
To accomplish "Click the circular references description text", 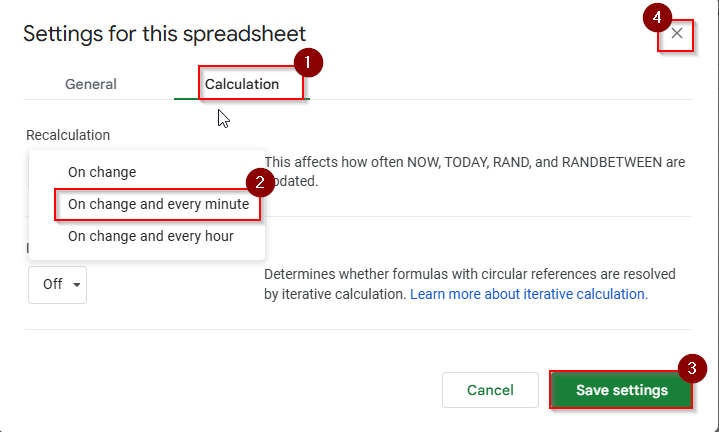I will pos(470,274).
